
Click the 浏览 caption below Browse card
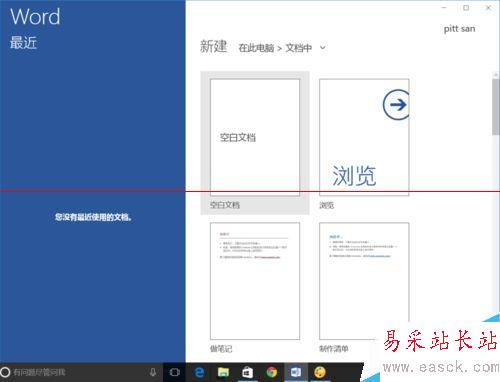click(327, 205)
